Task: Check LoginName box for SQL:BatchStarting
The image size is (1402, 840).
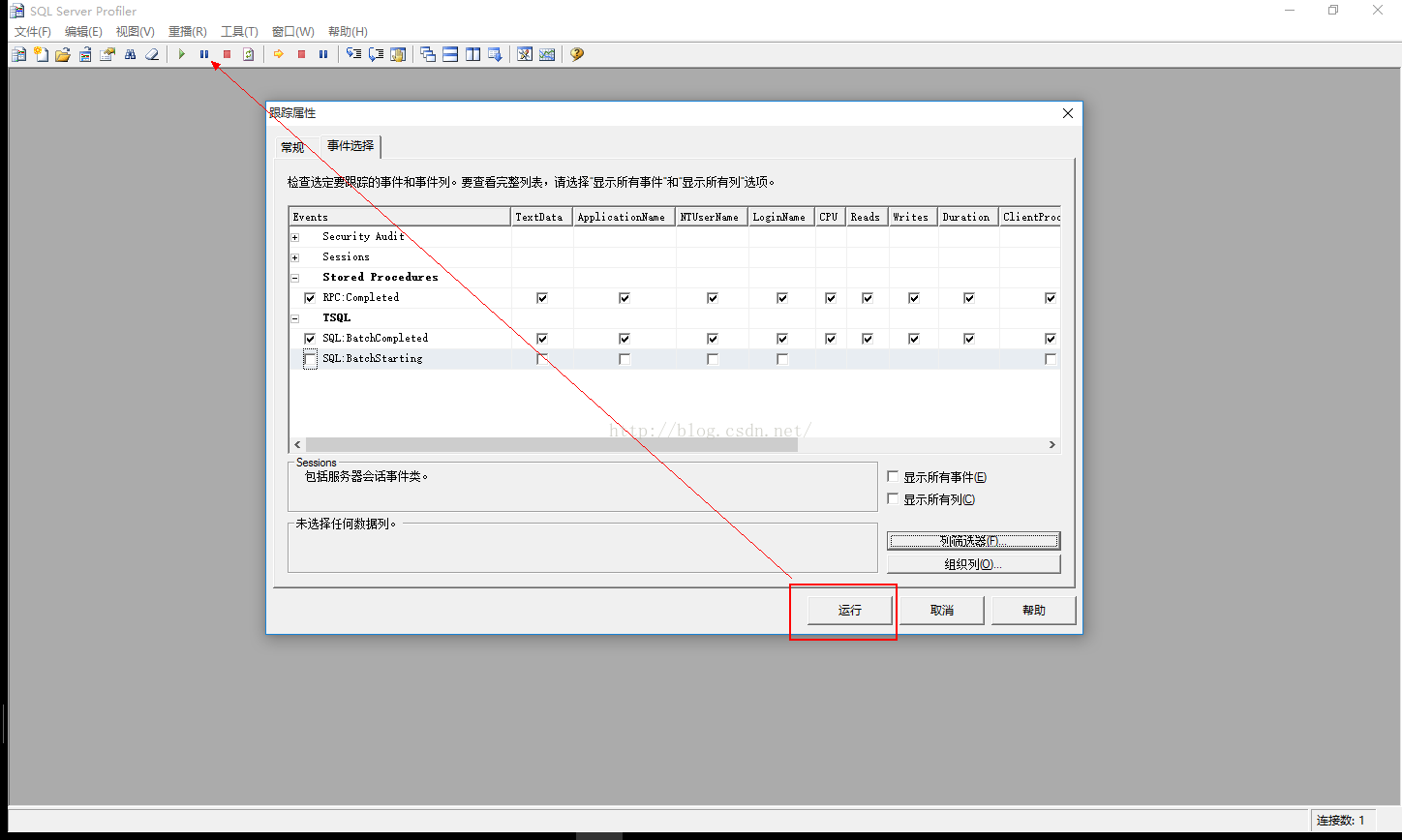Action: click(x=782, y=359)
